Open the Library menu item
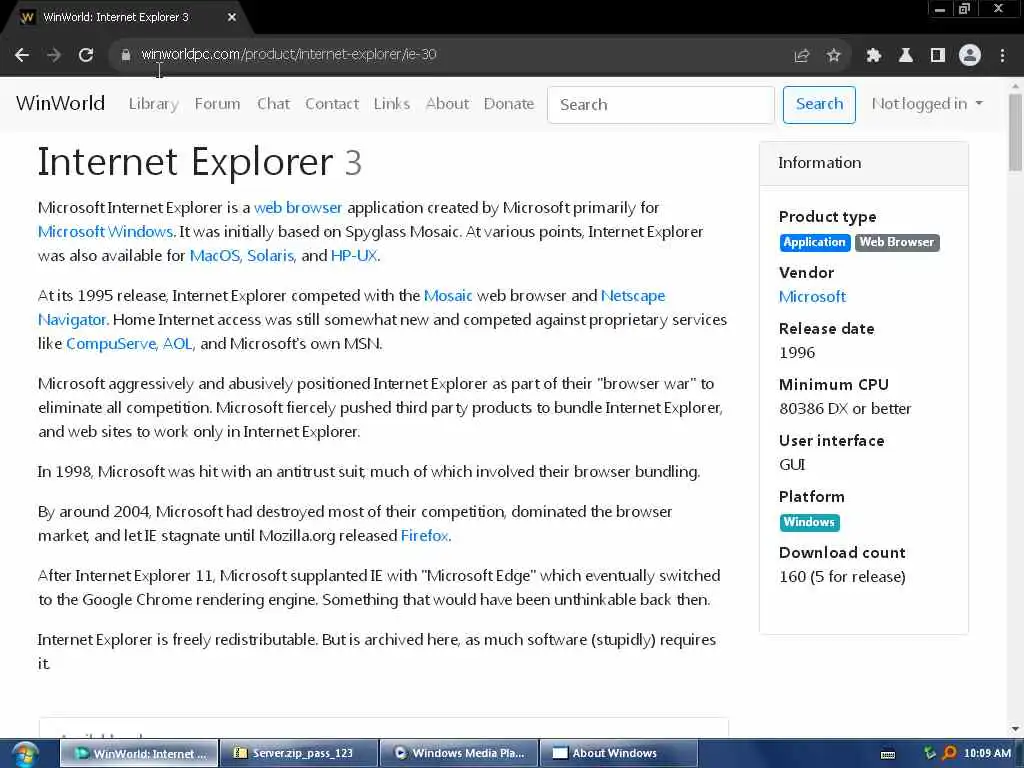Image resolution: width=1024 pixels, height=768 pixels. [x=153, y=104]
